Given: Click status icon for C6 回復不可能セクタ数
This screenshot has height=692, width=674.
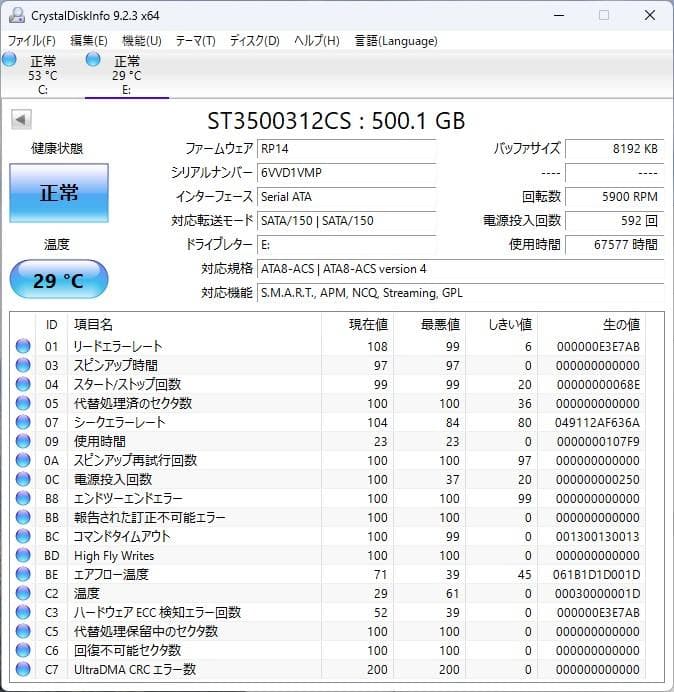Looking at the screenshot, I should [x=23, y=650].
